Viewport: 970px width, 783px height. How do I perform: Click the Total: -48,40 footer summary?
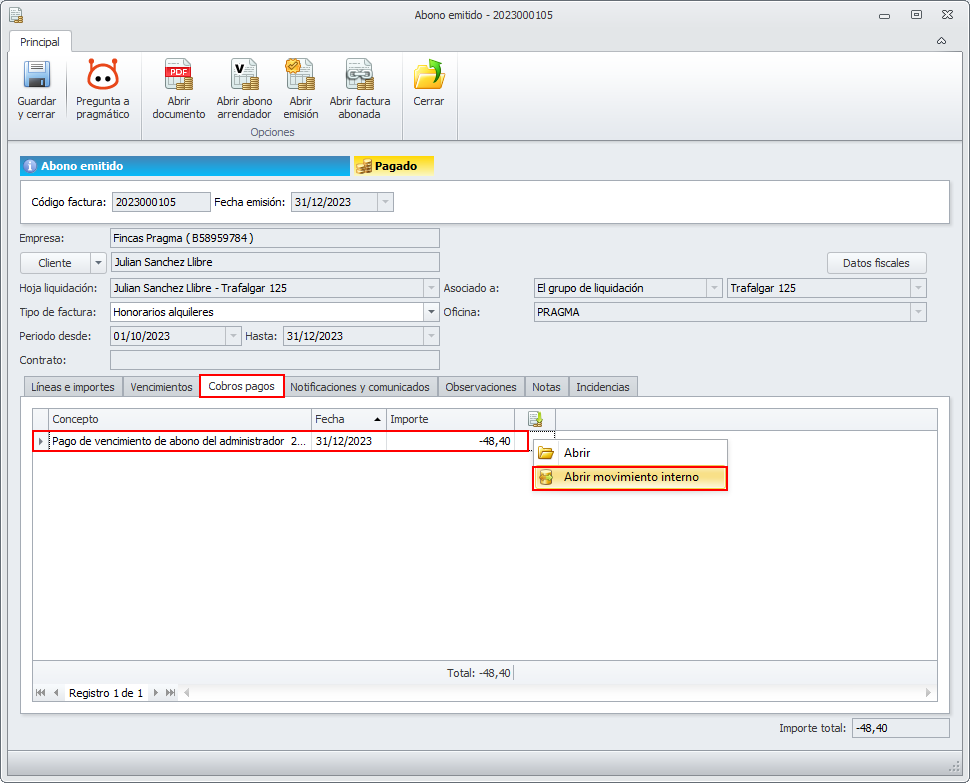coord(479,673)
